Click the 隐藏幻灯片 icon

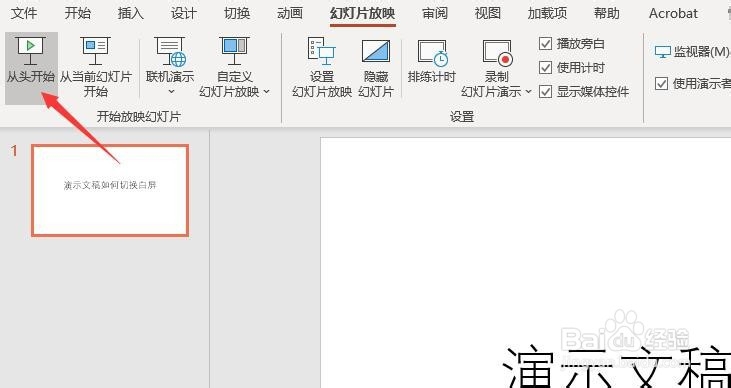376,51
